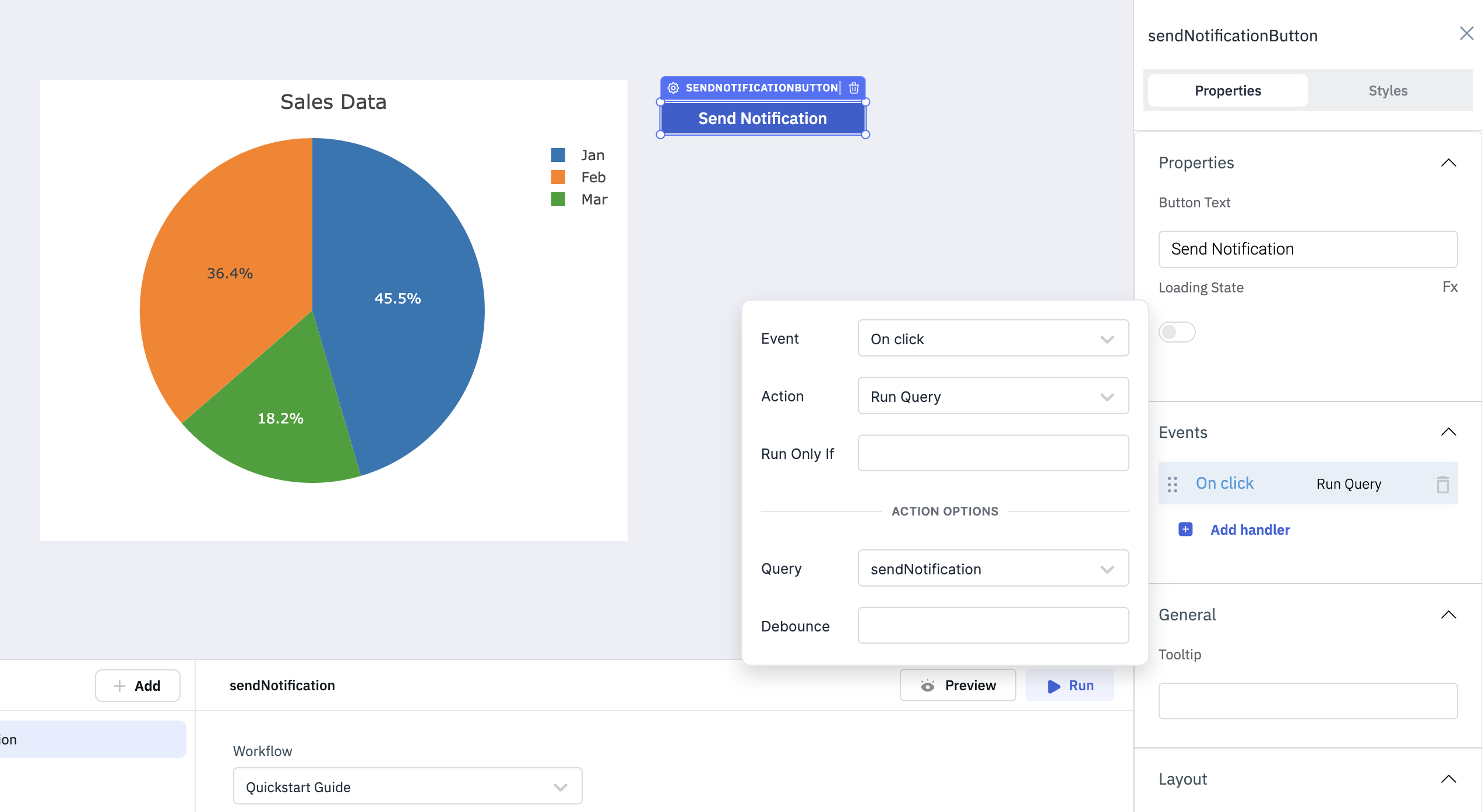Click the Add handler plus icon
The width and height of the screenshot is (1482, 812).
(x=1186, y=529)
